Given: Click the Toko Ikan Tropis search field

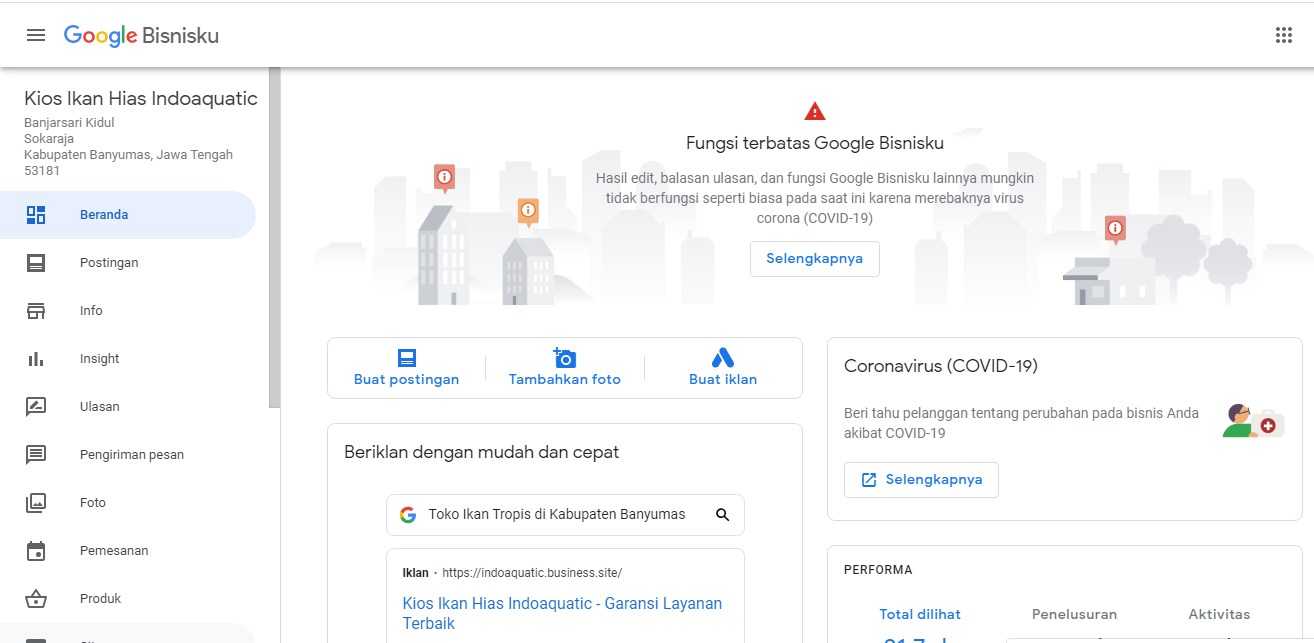Looking at the screenshot, I should coord(565,515).
